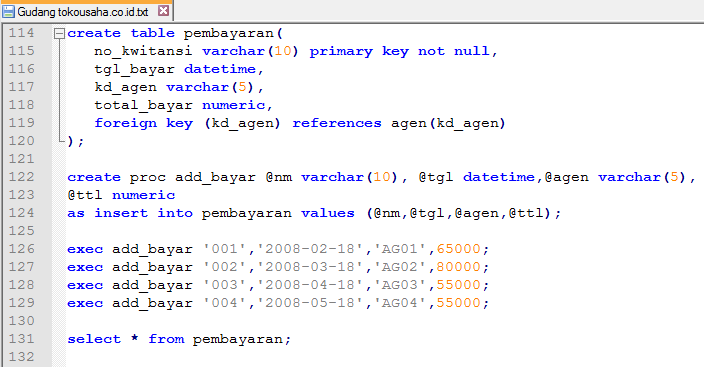Click 'foreign' keyword on line 119
Screen dimensions: 704x367
coord(126,124)
